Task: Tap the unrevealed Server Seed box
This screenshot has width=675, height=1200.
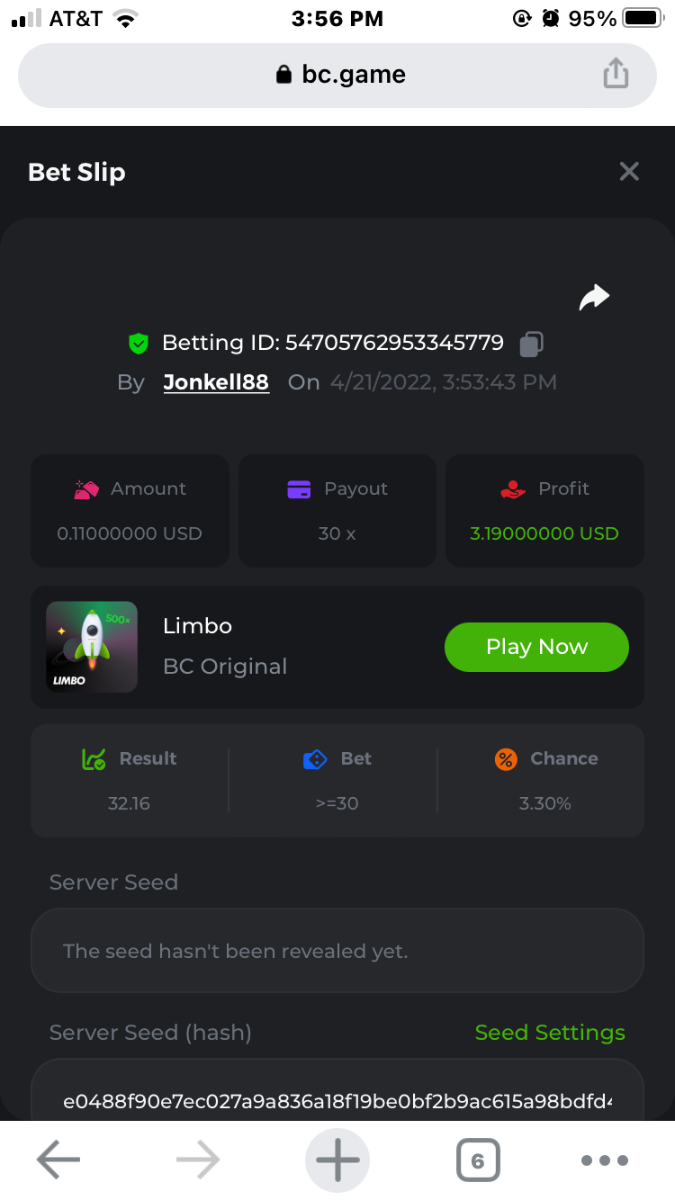Action: click(x=337, y=951)
